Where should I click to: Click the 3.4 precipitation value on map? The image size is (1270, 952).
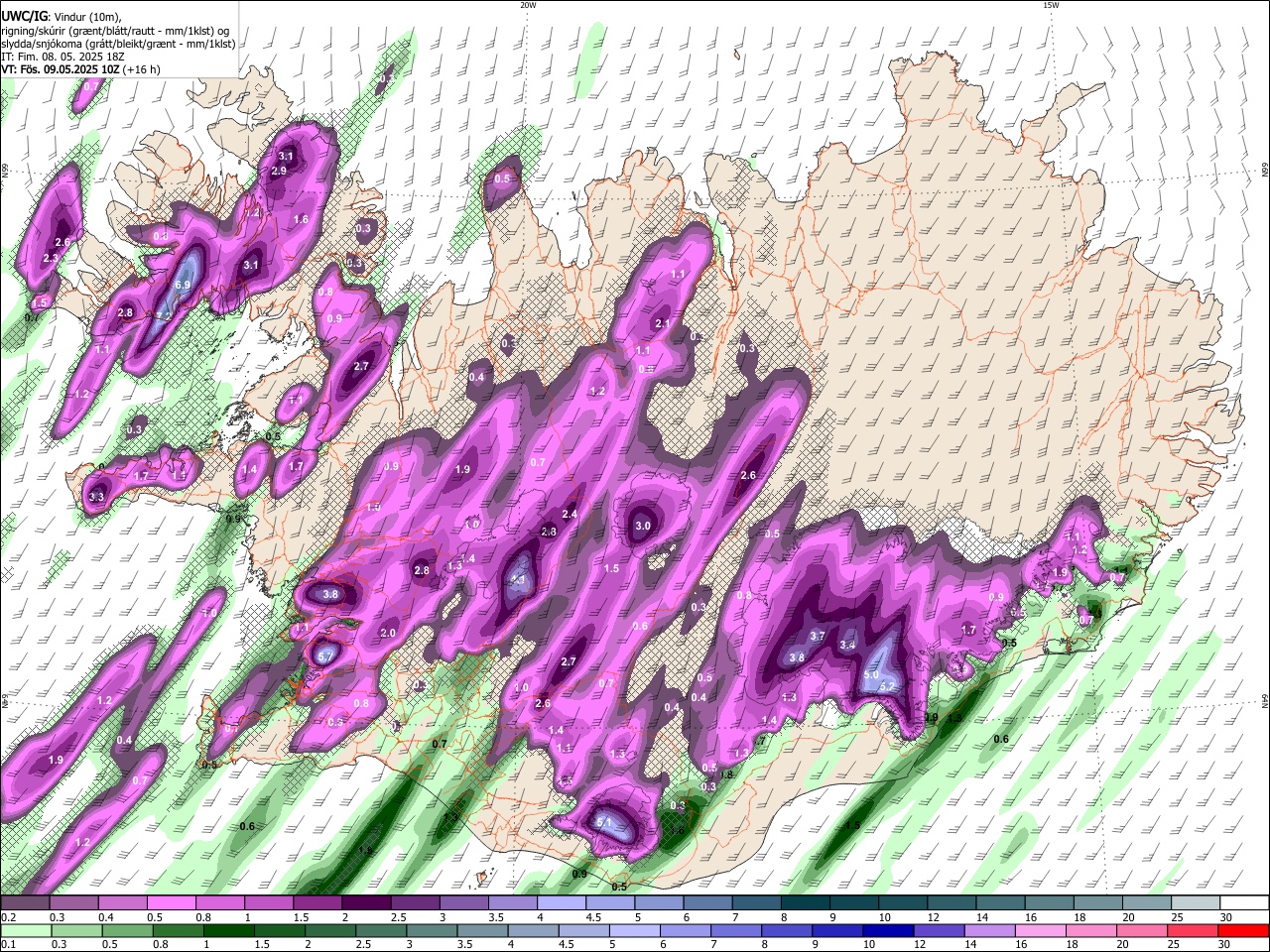(847, 646)
